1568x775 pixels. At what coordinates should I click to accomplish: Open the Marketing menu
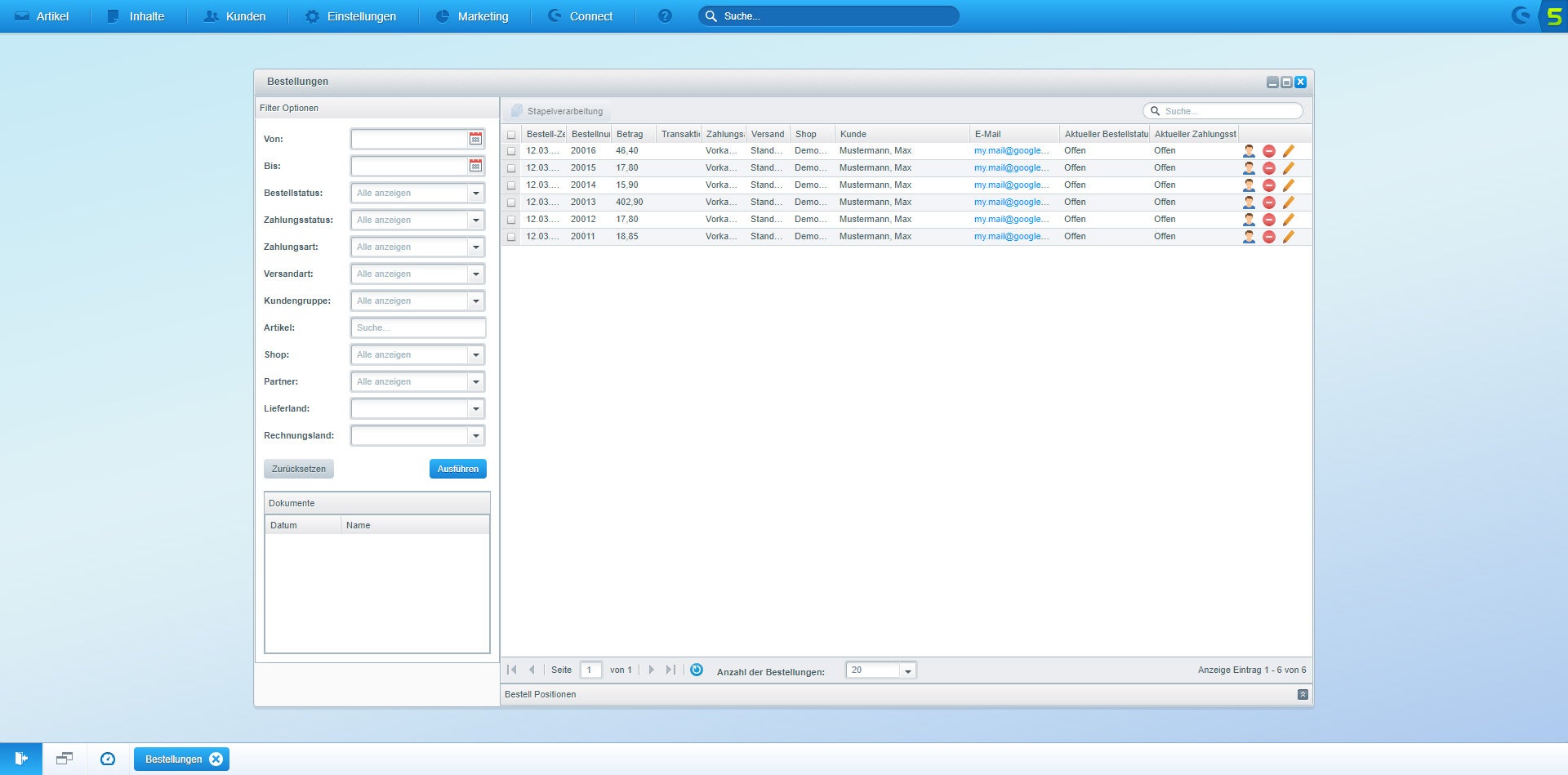472,16
